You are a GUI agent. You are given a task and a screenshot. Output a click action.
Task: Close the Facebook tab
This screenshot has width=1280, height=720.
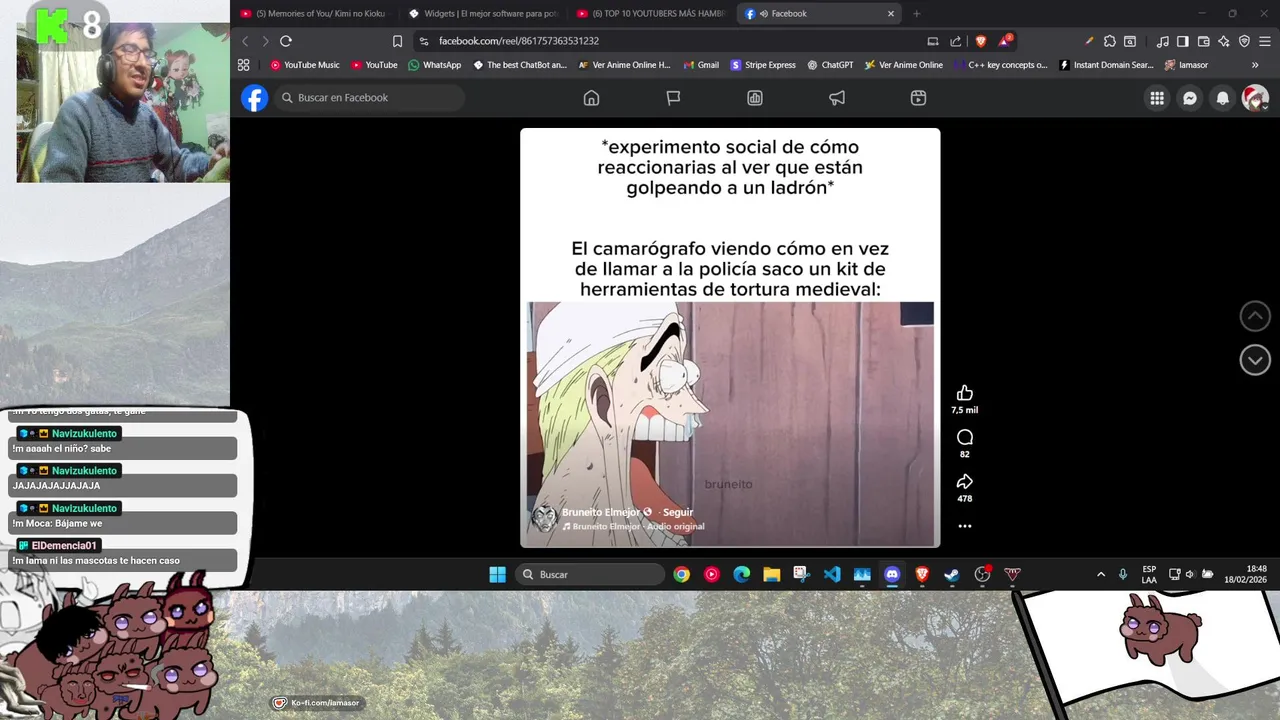(891, 14)
